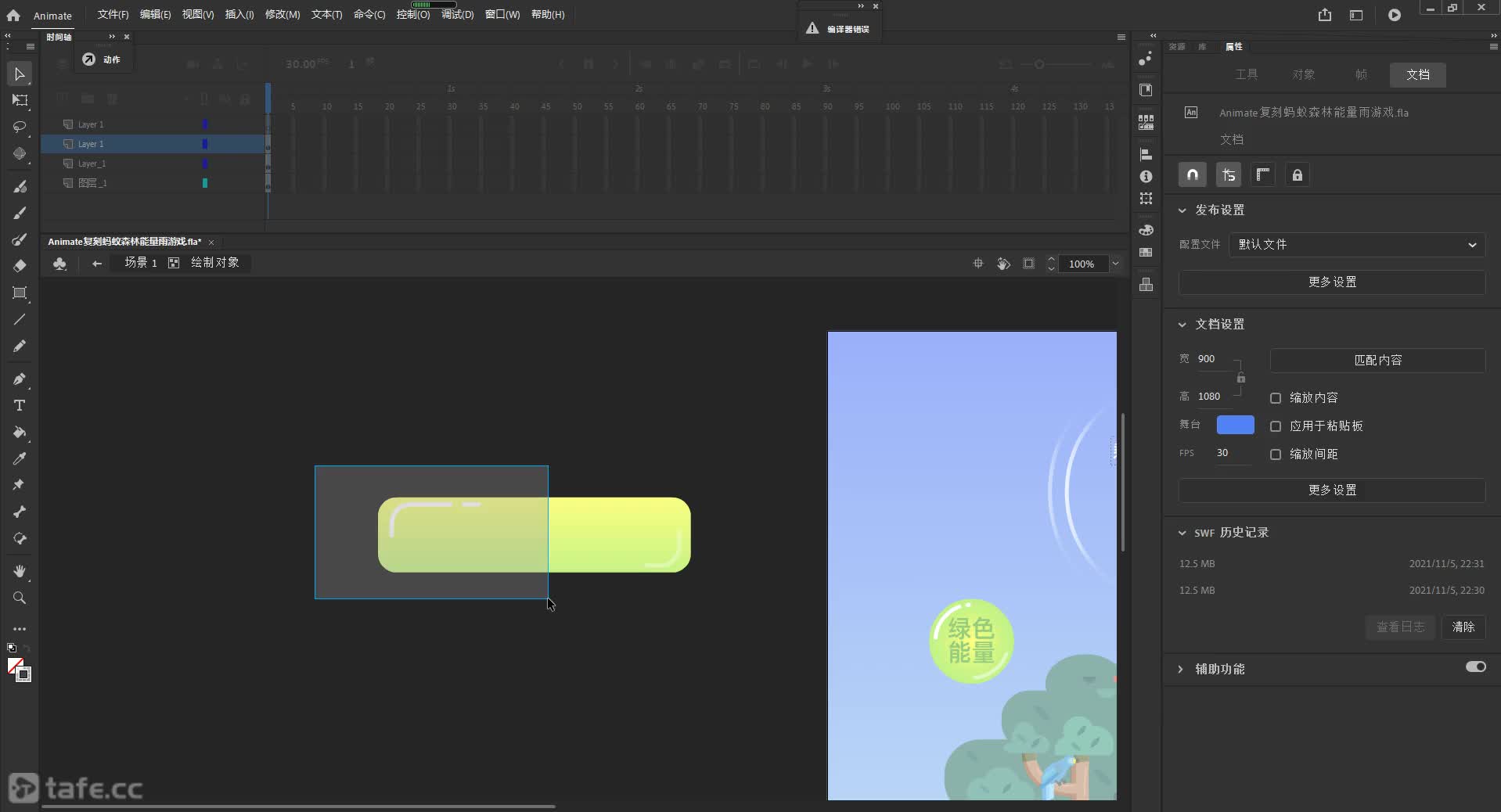Image resolution: width=1501 pixels, height=812 pixels.
Task: Enable the 缩放间距 checkbox
Action: pos(1276,455)
